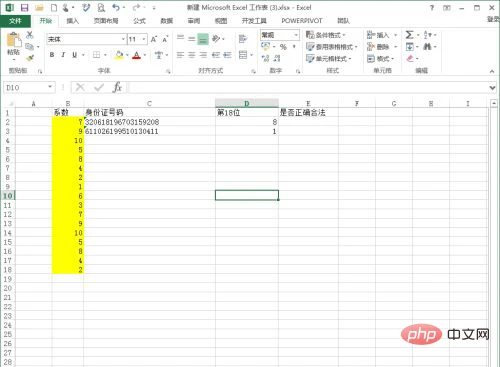The image size is (500, 367).
Task: Click the Cell Styles button
Action: pos(329,59)
